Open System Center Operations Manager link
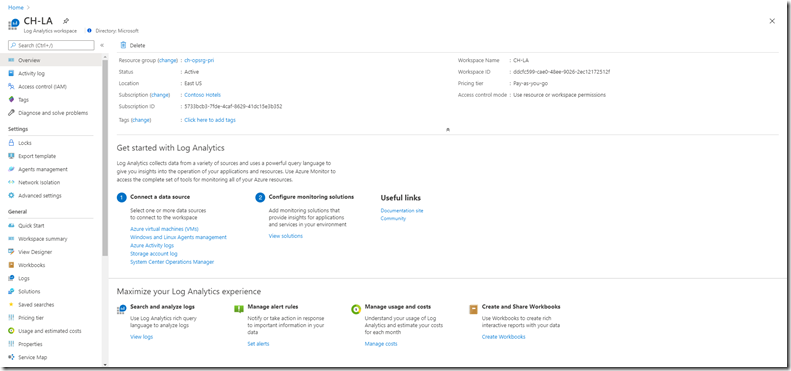 [172, 262]
